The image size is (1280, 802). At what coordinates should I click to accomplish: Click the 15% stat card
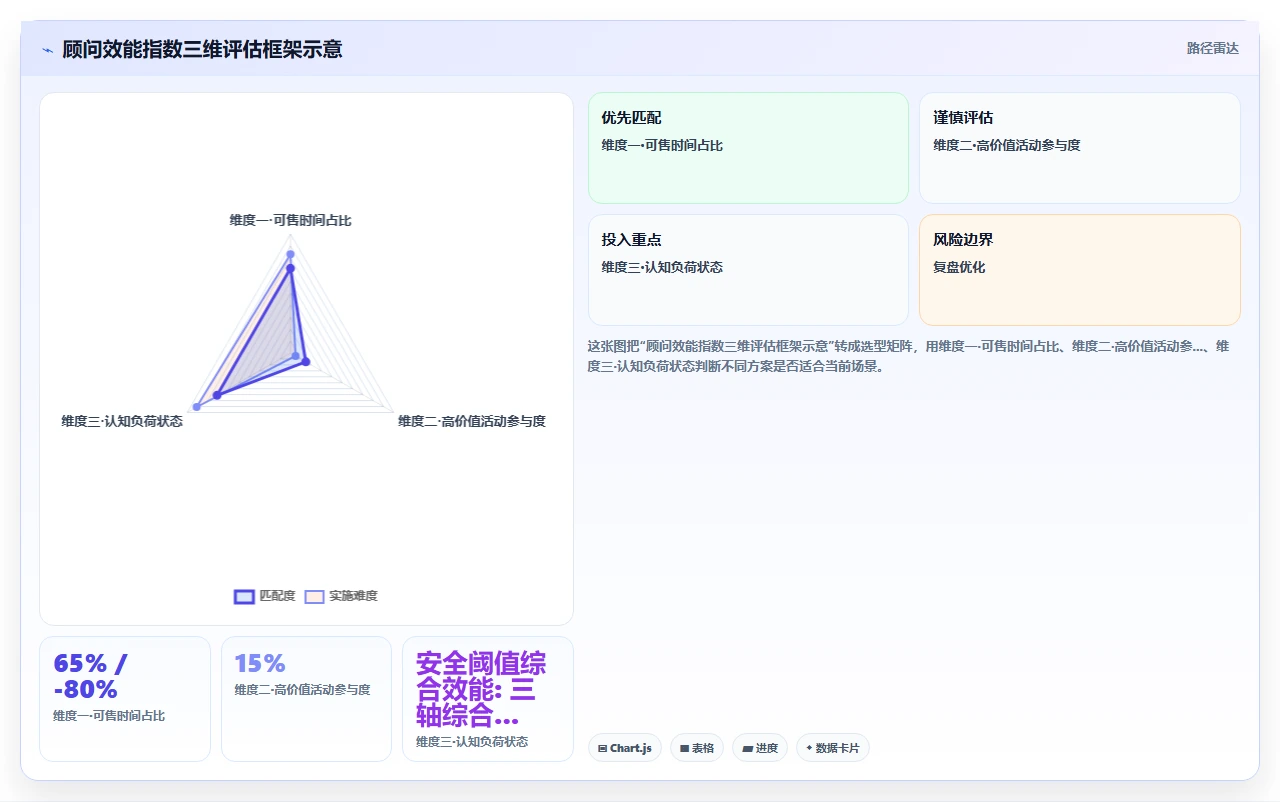(306, 699)
